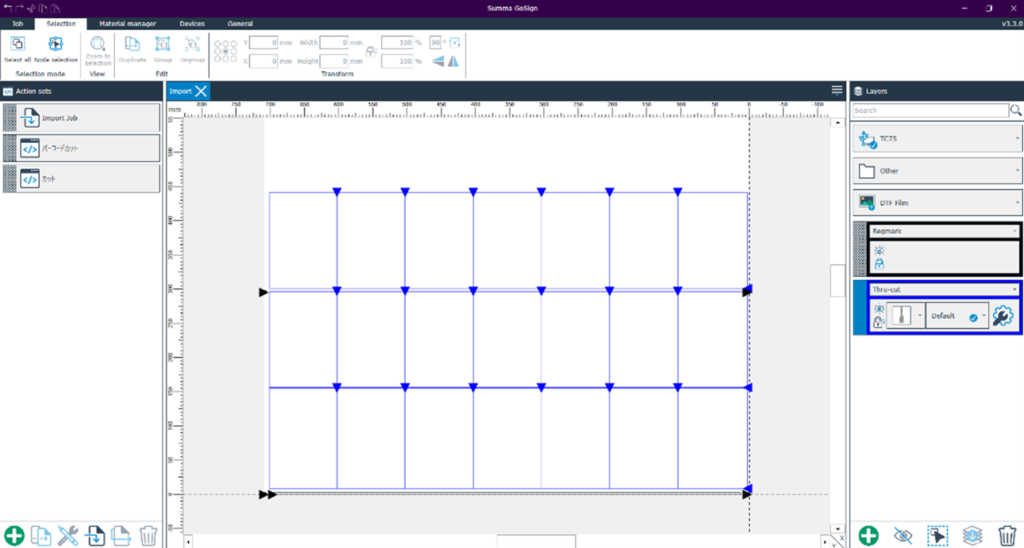1024x548 pixels.
Task: Open the Devices tab
Action: point(192,23)
